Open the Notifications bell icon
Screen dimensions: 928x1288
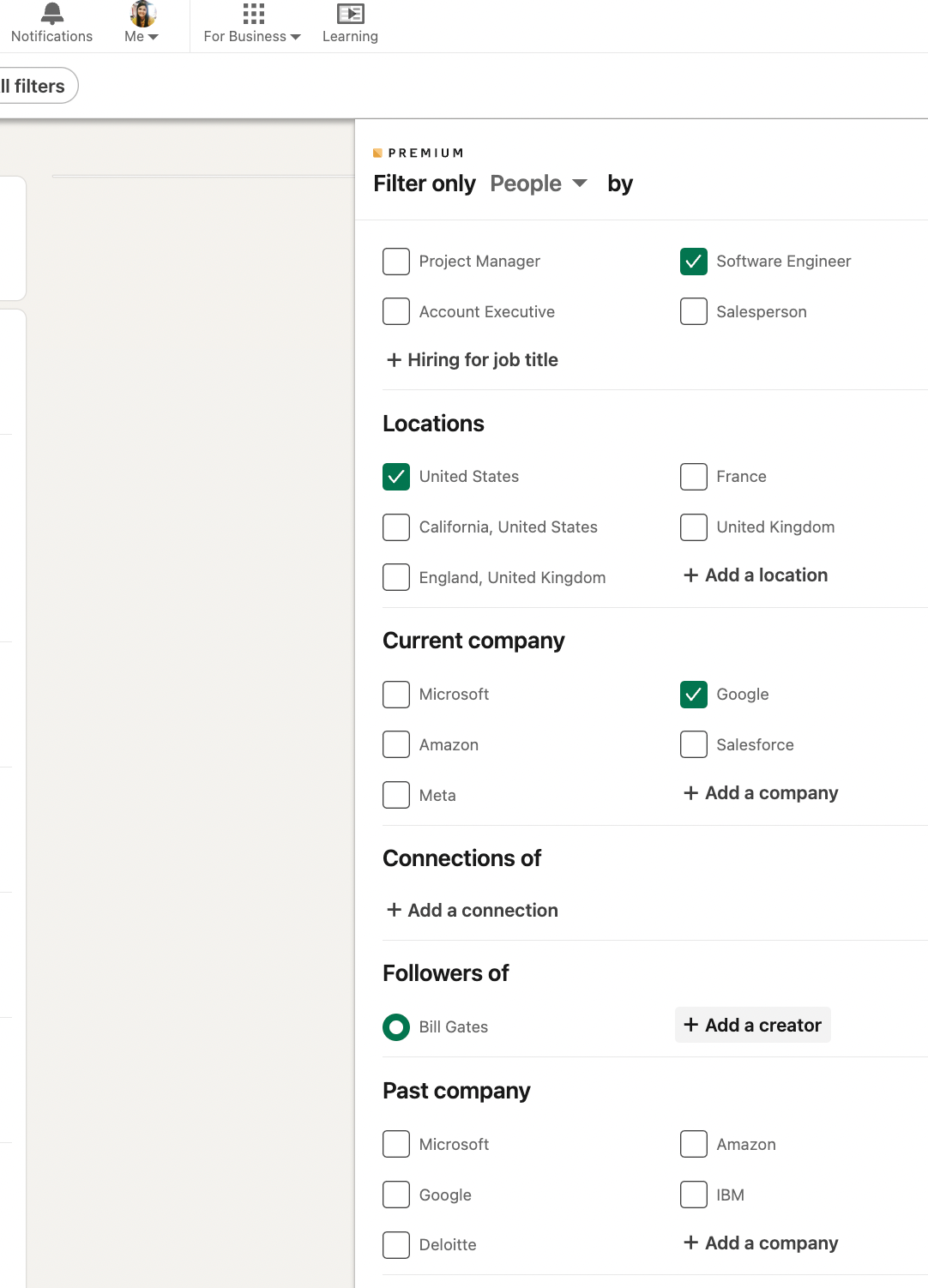tap(52, 13)
